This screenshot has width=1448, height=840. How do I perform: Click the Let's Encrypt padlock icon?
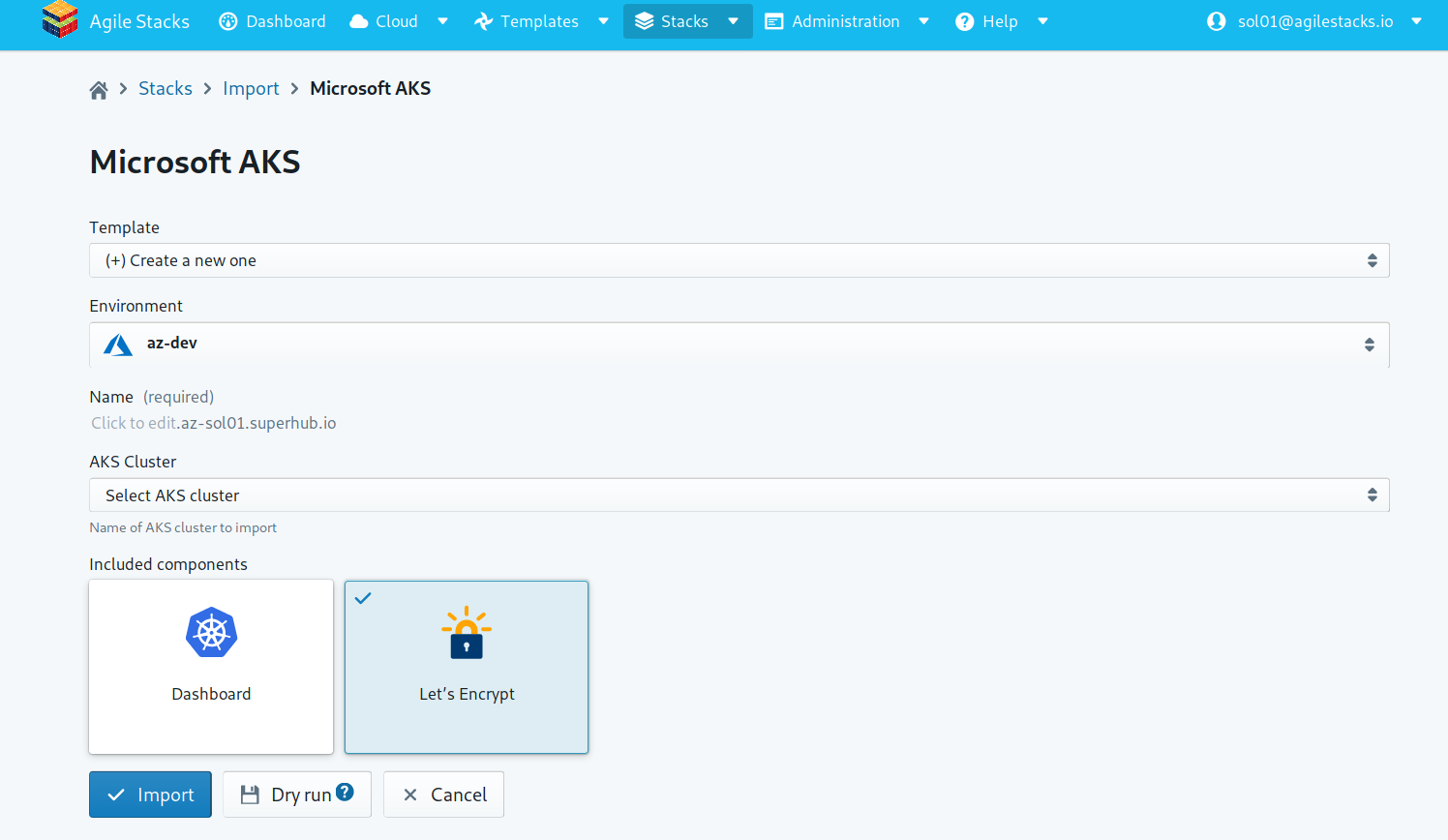(x=467, y=633)
